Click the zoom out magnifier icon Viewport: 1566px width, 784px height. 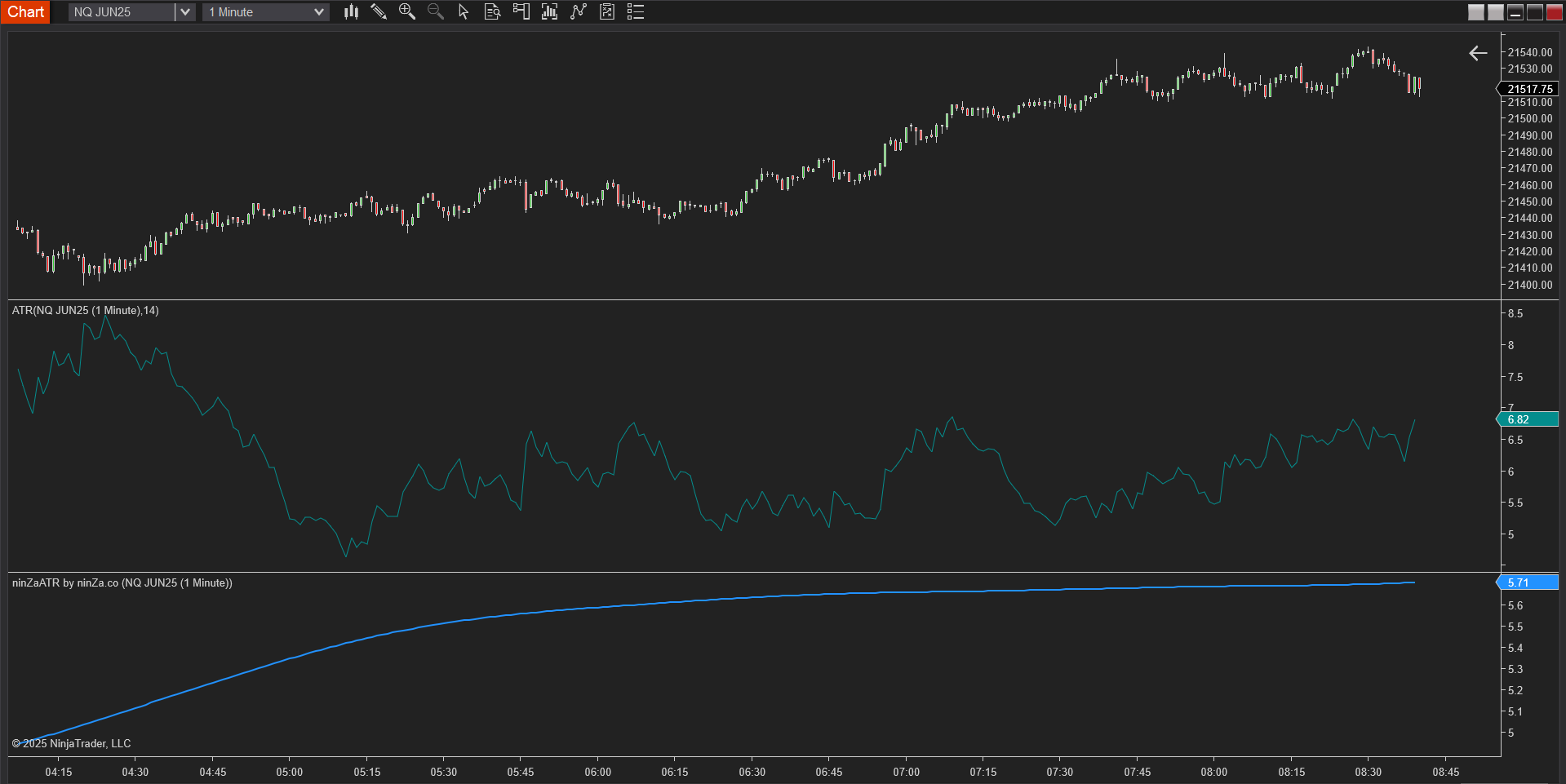click(x=436, y=11)
